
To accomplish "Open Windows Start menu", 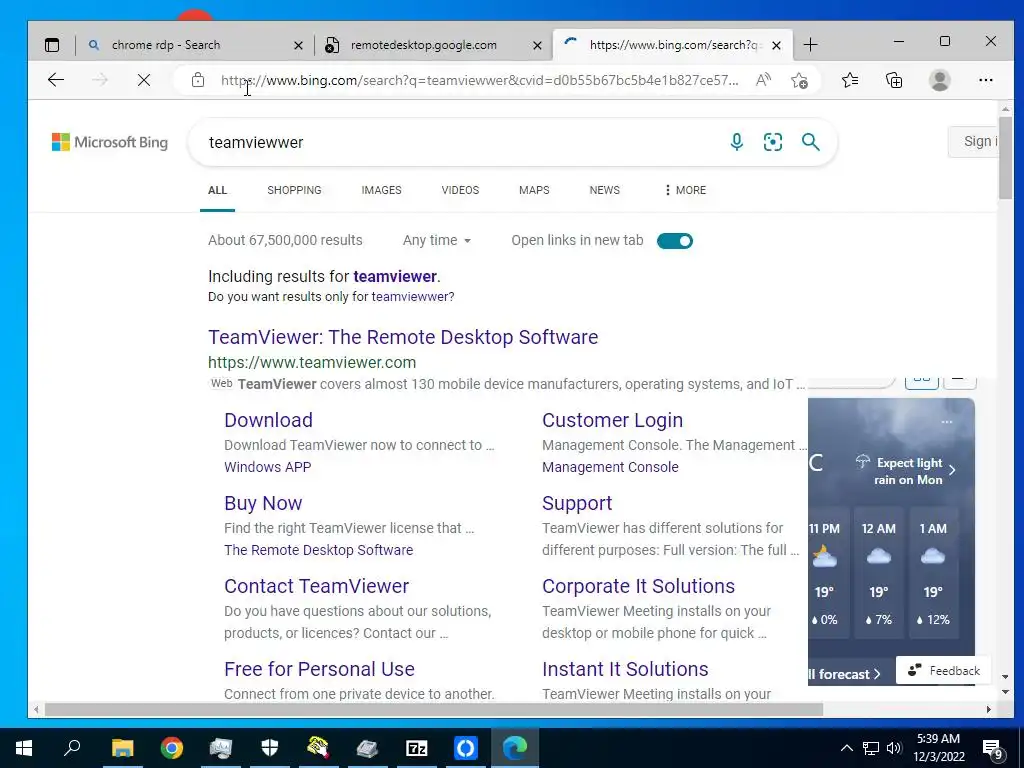I will tap(24, 748).
